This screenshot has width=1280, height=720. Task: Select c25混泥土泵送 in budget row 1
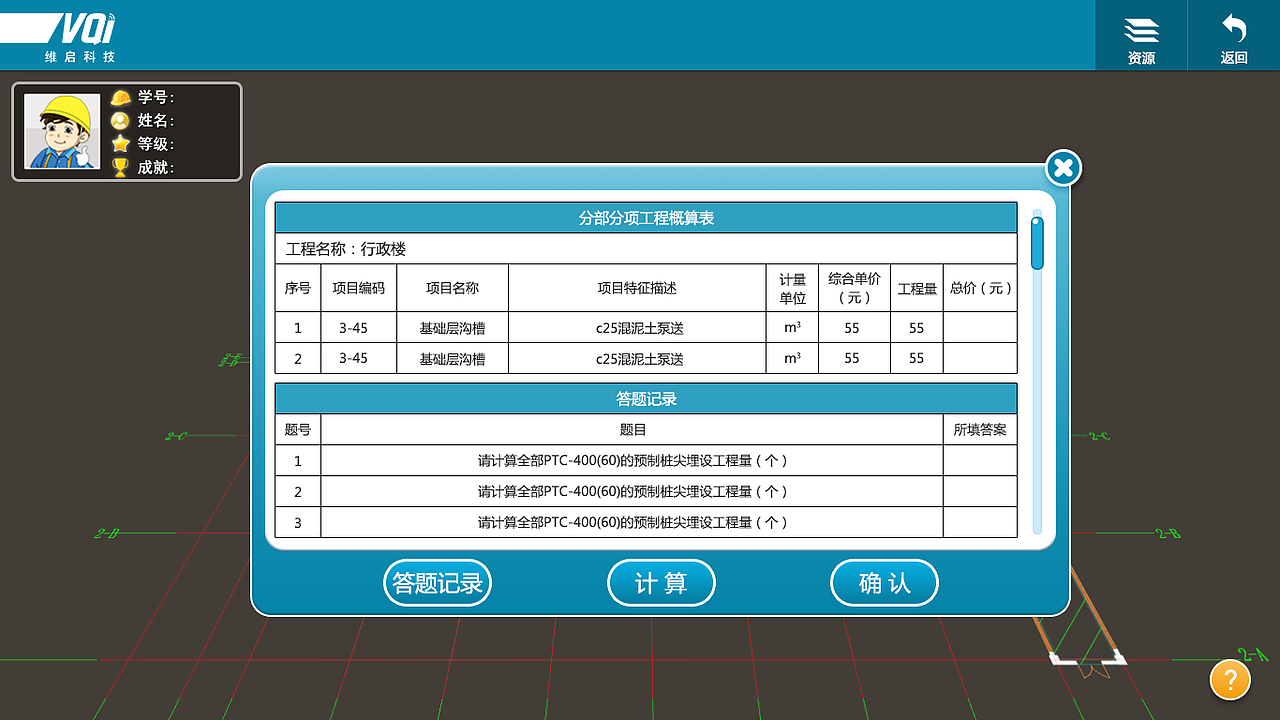pos(640,328)
